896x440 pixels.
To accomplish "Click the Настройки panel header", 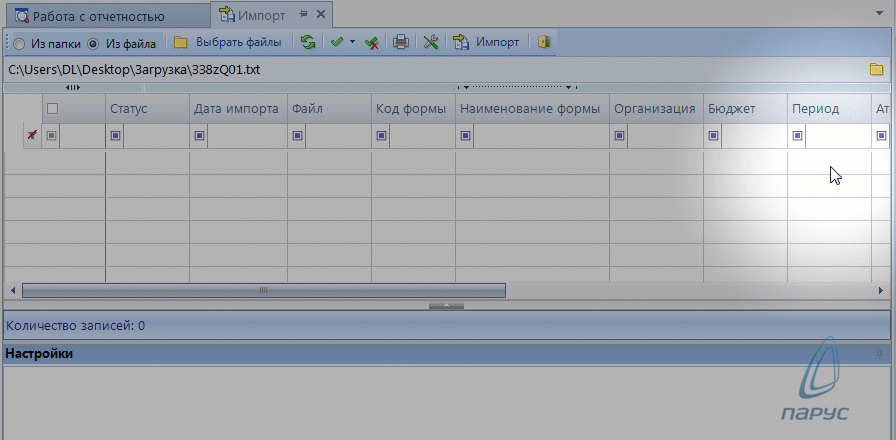I will point(446,354).
